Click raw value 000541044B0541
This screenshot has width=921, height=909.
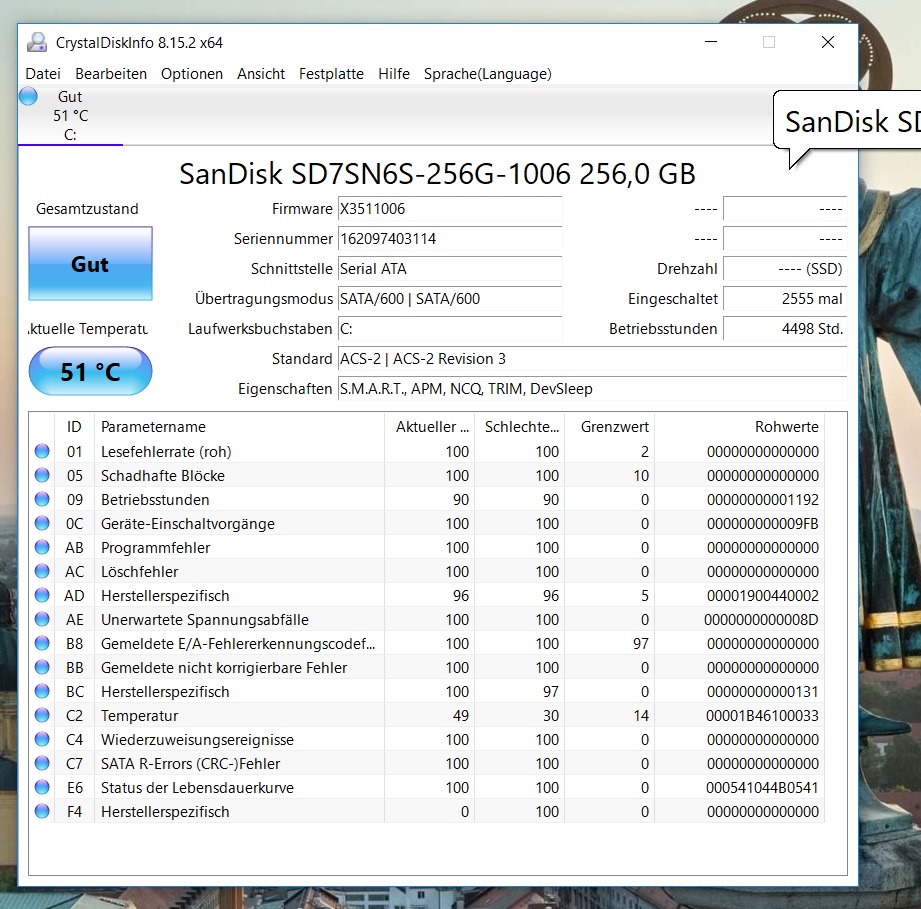(x=762, y=787)
